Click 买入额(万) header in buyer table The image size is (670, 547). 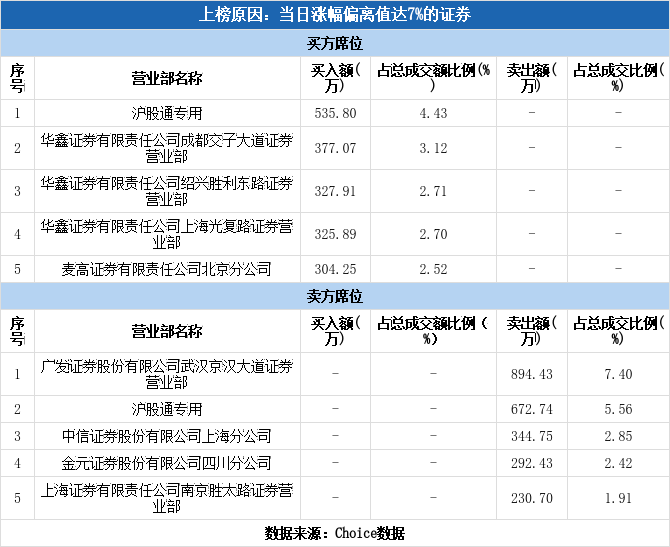tap(335, 78)
